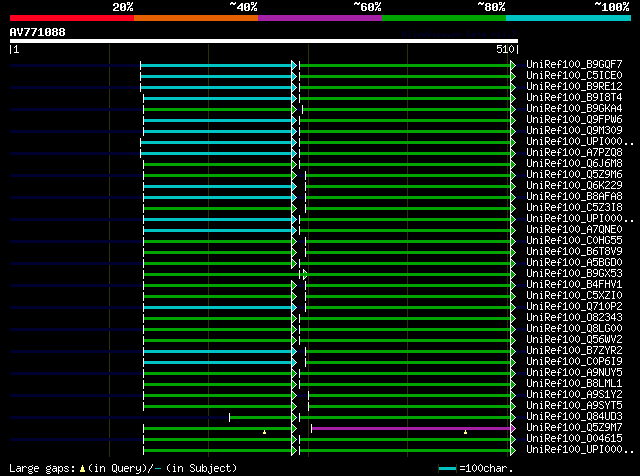Click short green alignment start in Q84UD3 row

point(229,417)
